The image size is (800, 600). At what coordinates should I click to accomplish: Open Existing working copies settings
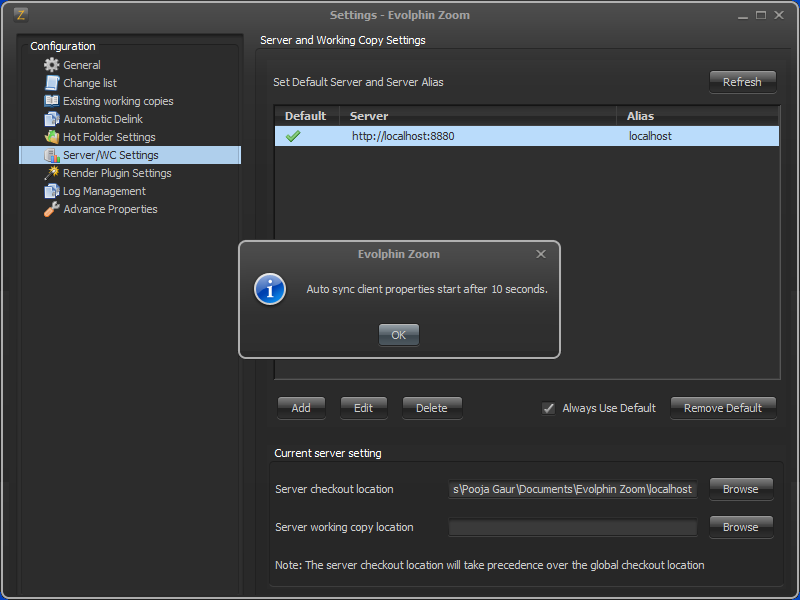pyautogui.click(x=118, y=101)
